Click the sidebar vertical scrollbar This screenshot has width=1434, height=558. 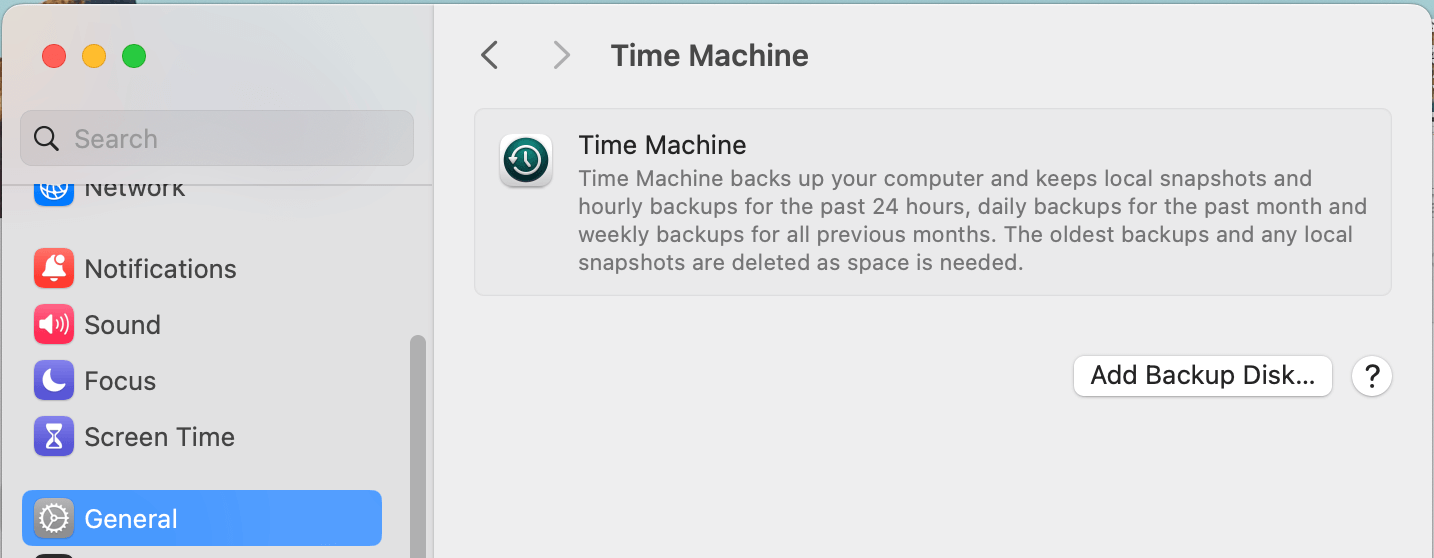pyautogui.click(x=418, y=440)
